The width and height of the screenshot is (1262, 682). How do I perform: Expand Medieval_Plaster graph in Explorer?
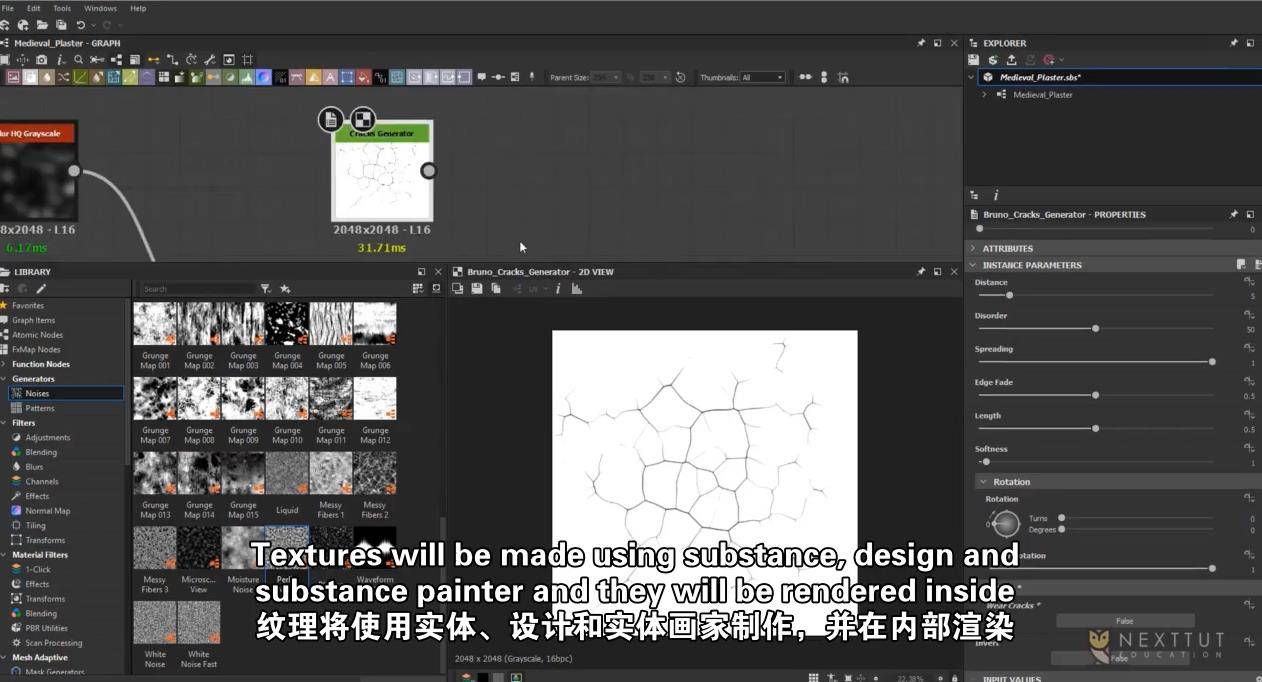click(x=985, y=94)
